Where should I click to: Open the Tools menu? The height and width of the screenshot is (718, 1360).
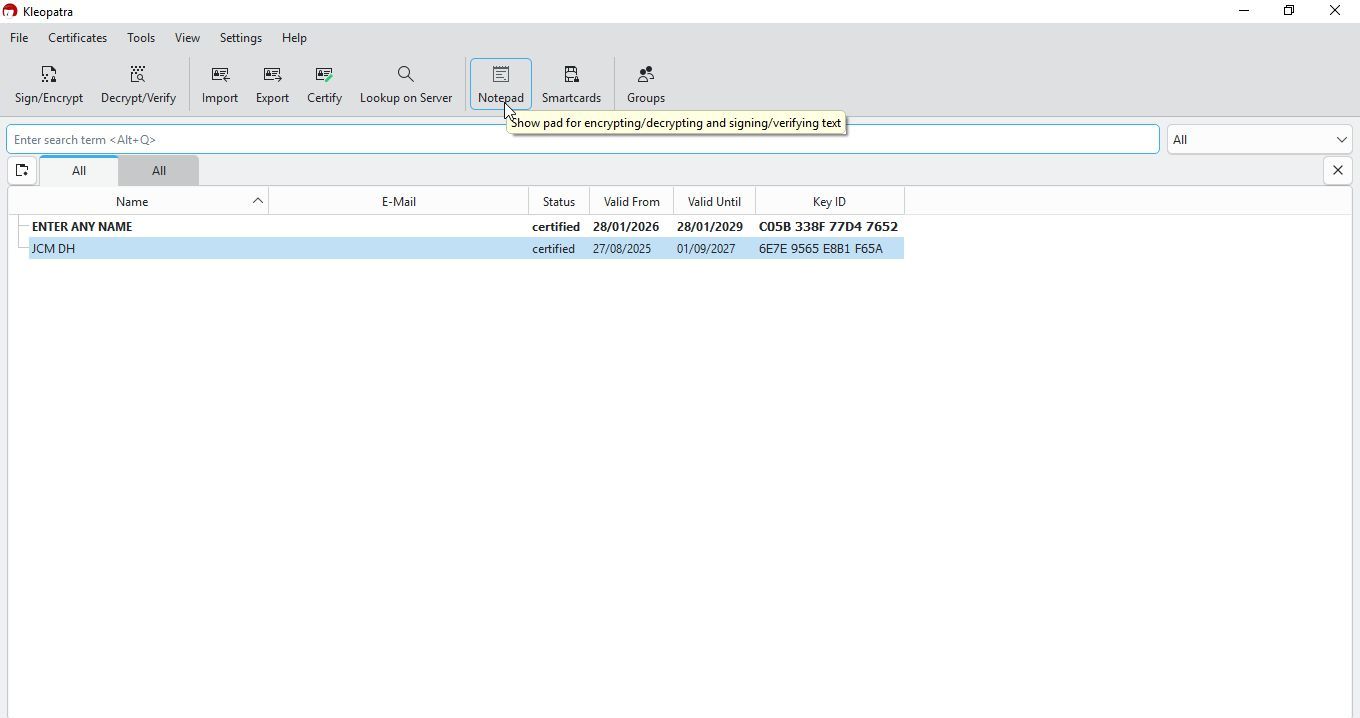click(x=141, y=38)
